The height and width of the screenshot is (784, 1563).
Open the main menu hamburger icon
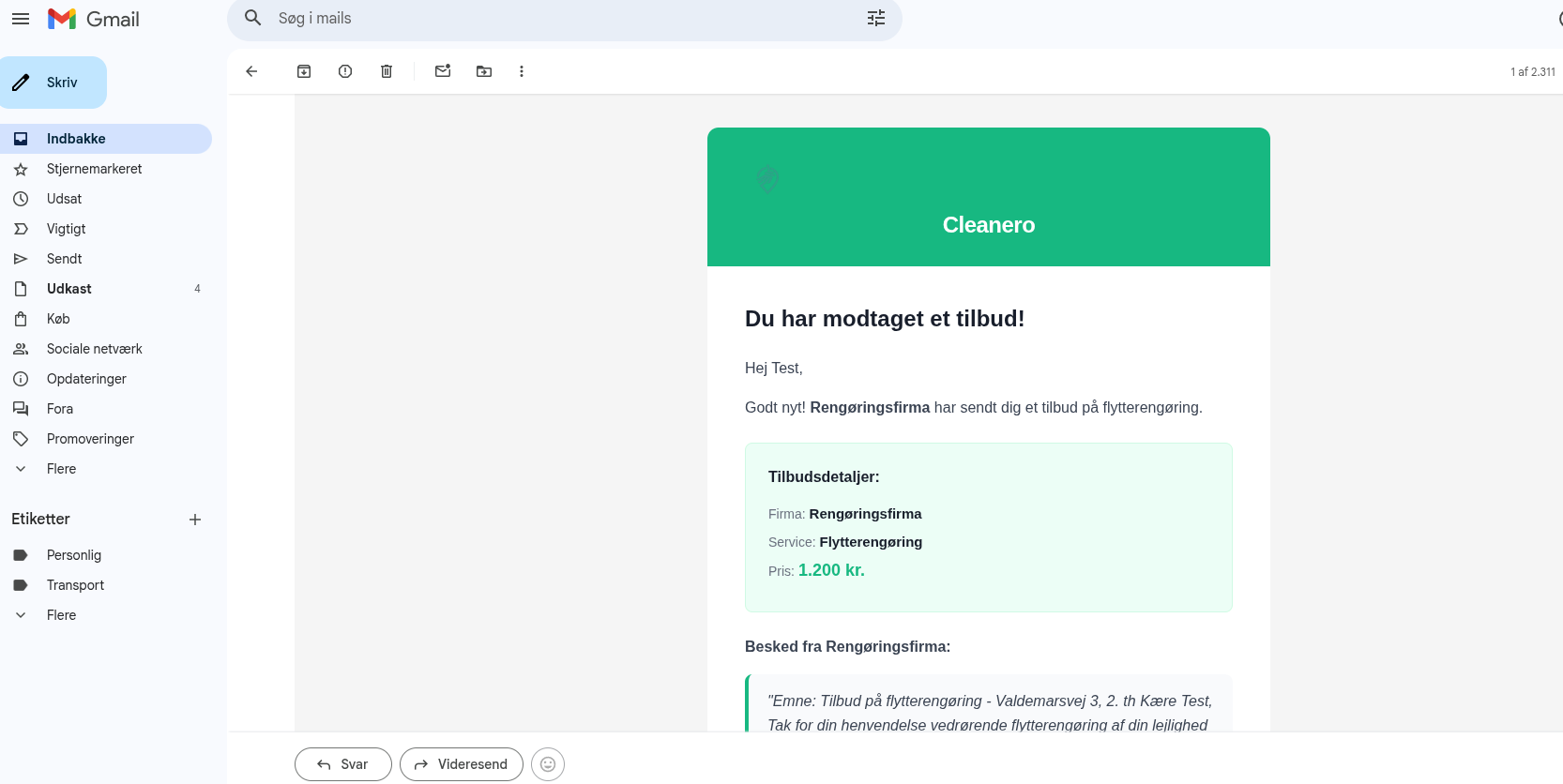coord(21,19)
